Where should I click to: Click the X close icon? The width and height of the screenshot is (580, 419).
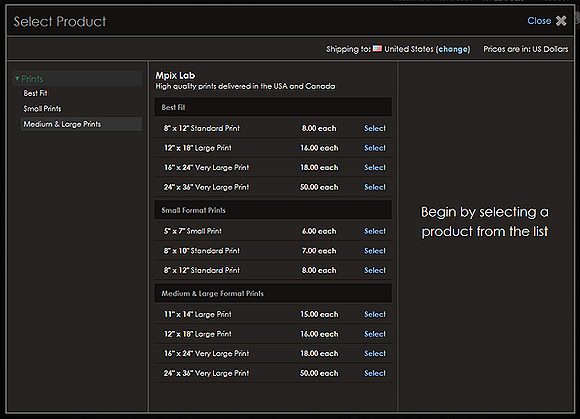point(561,21)
